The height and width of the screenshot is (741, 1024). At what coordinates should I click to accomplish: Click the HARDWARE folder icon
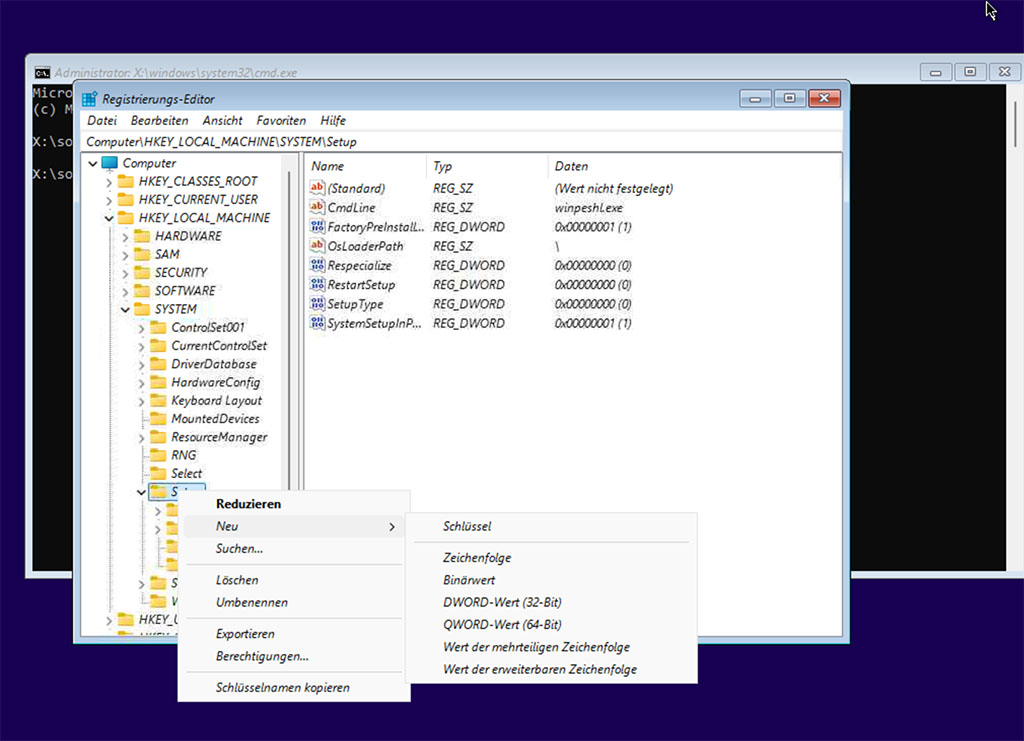click(x=142, y=236)
